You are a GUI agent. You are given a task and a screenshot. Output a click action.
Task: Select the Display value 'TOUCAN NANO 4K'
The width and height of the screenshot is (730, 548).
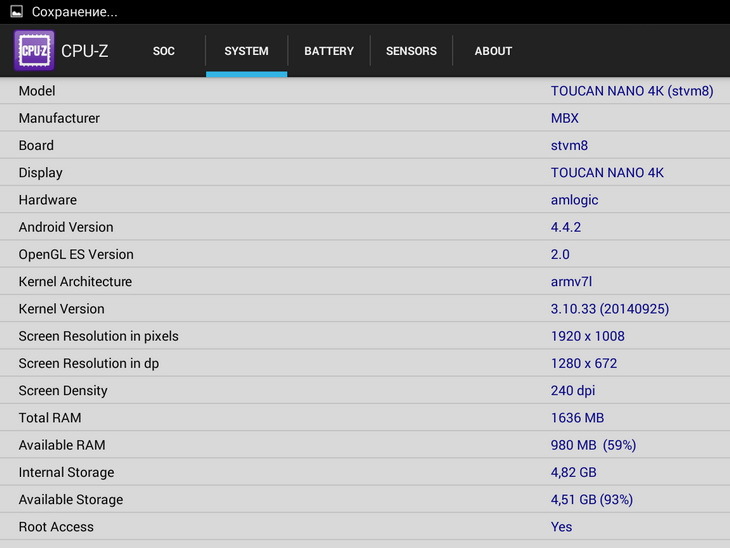pos(607,173)
